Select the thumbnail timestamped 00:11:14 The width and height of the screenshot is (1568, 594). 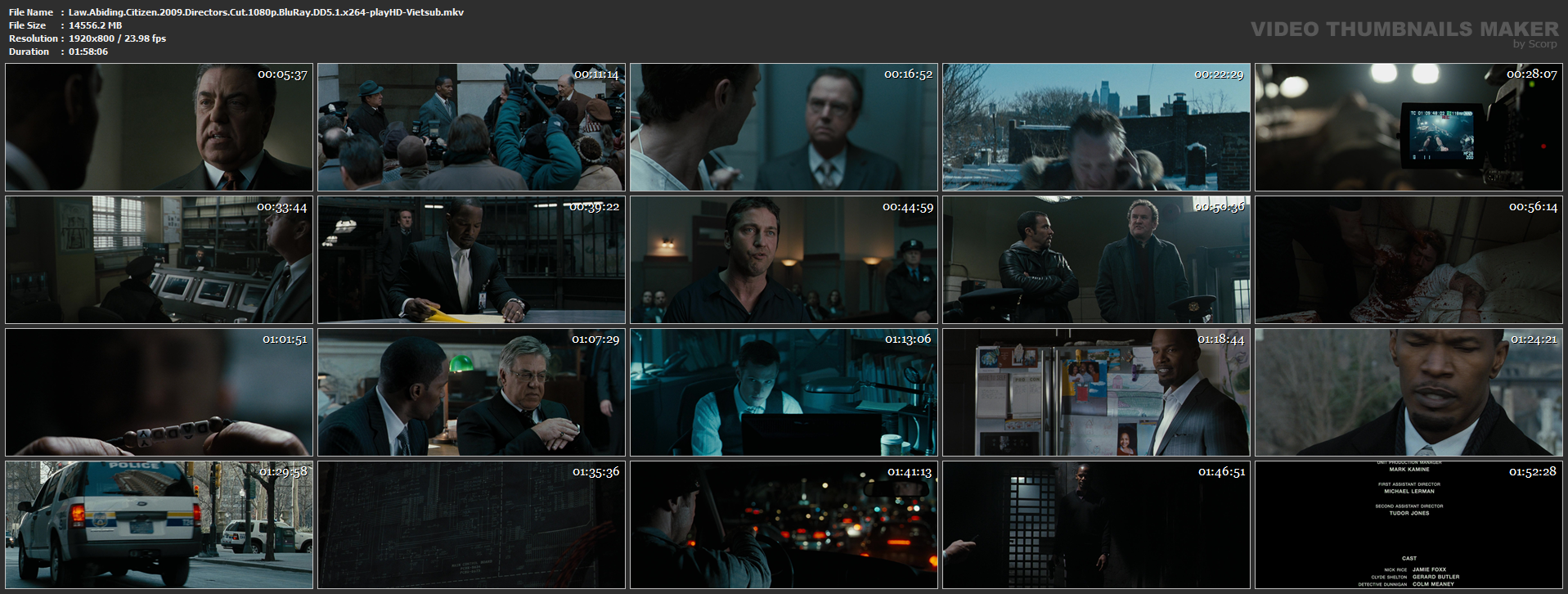pos(471,127)
